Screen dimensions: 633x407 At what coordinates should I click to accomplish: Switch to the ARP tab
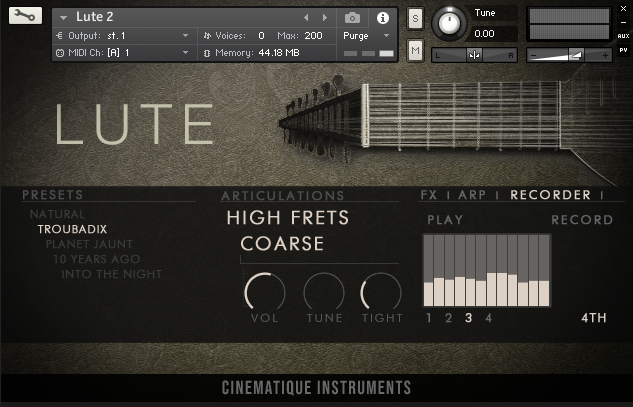tap(472, 195)
